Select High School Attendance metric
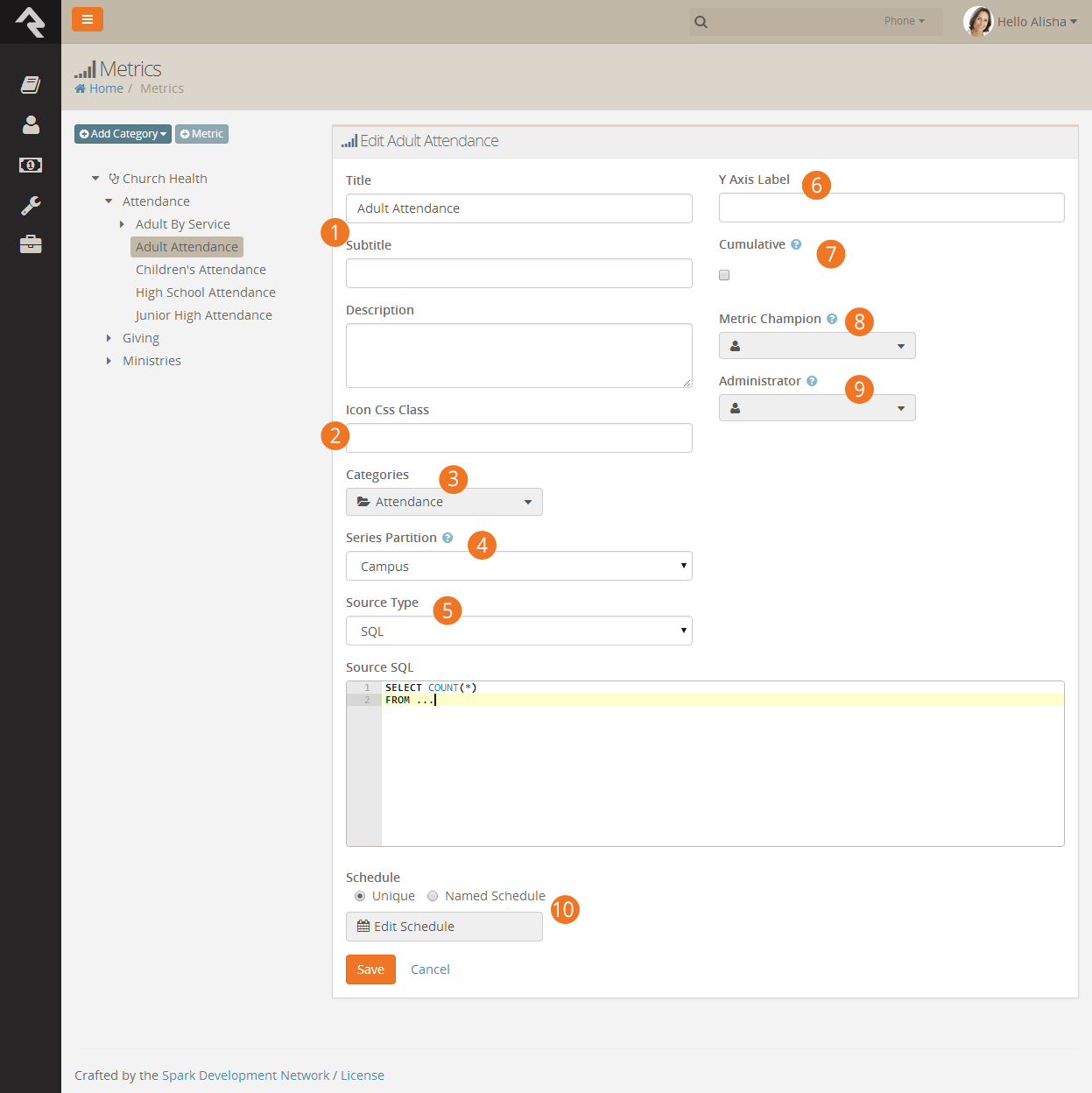This screenshot has height=1093, width=1092. tap(206, 293)
